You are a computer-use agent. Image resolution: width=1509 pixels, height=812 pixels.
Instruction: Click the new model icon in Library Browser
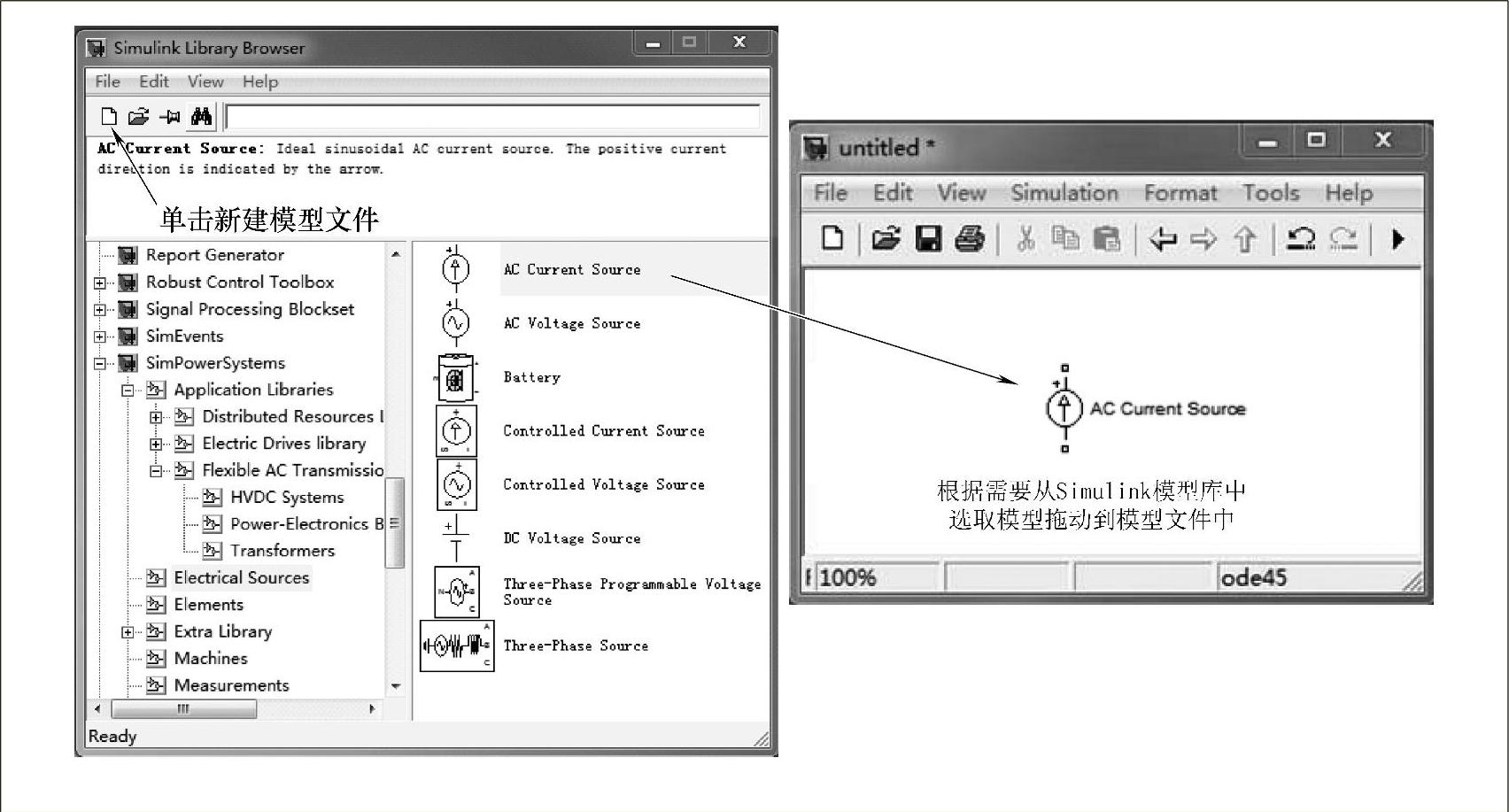pos(108,116)
